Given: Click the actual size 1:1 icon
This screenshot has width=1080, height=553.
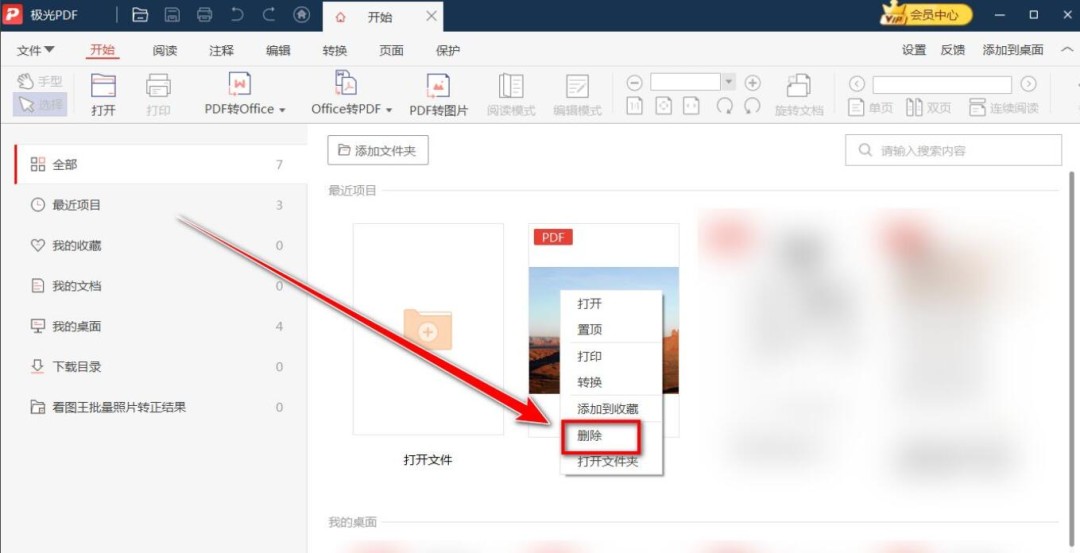Looking at the screenshot, I should (634, 106).
